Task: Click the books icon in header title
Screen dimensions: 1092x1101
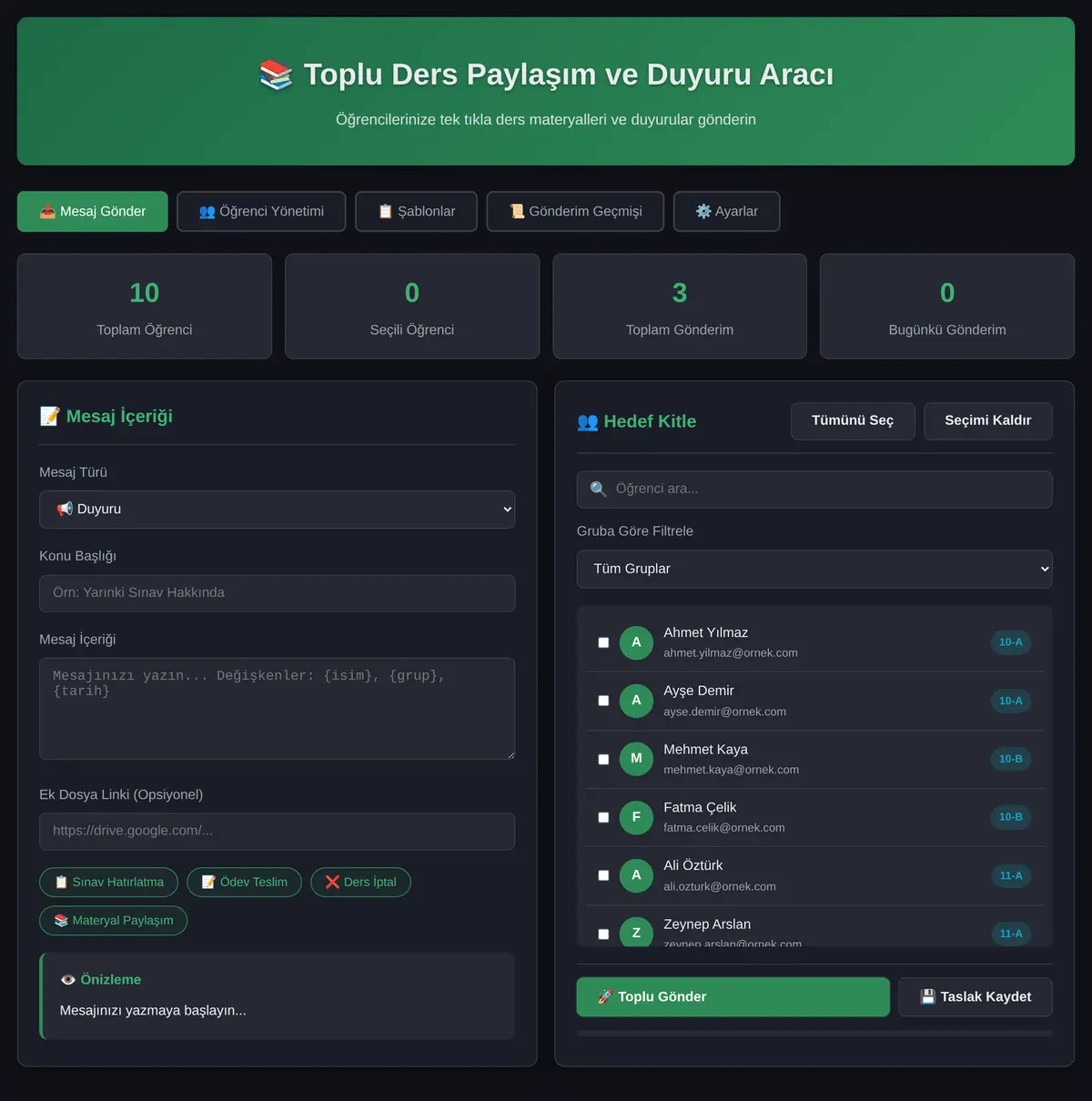Action: click(276, 75)
